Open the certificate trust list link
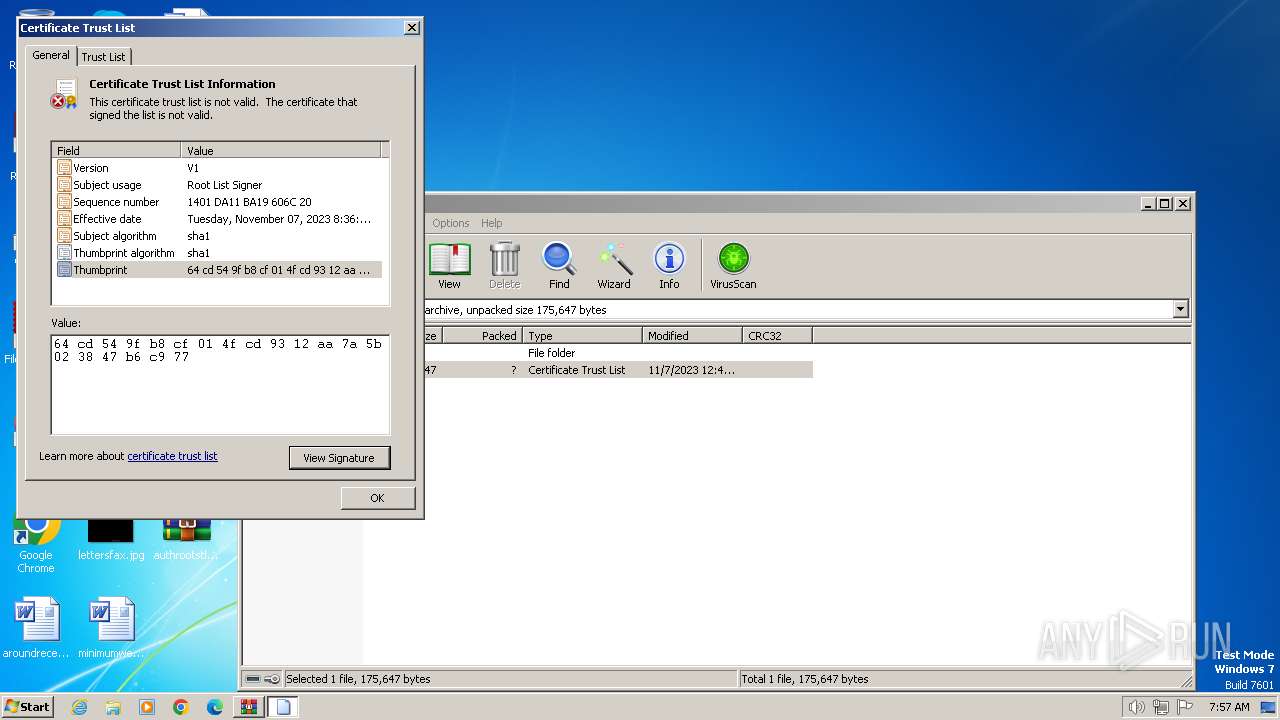The image size is (1280, 720). 172,456
